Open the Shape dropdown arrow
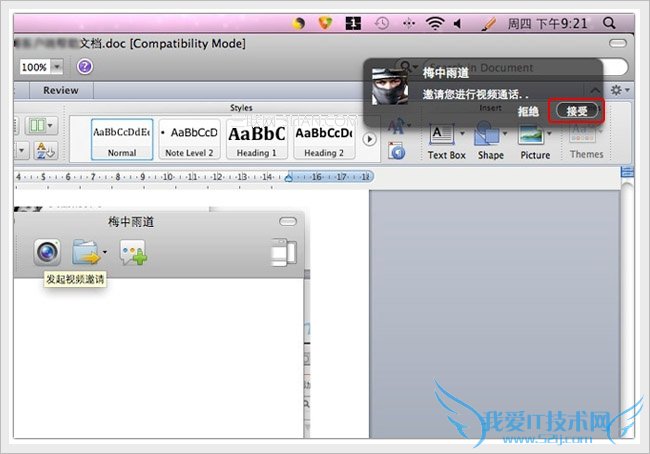 [x=505, y=134]
